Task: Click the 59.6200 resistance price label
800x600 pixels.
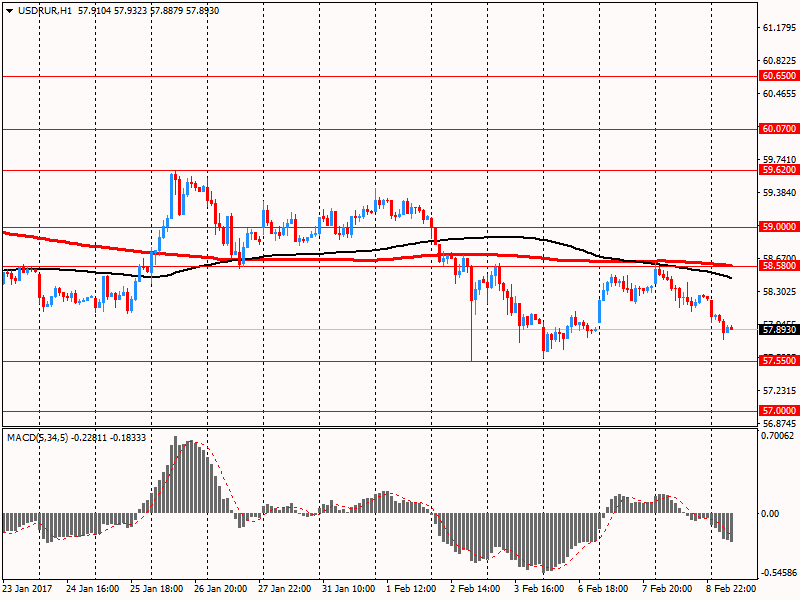Action: point(778,170)
